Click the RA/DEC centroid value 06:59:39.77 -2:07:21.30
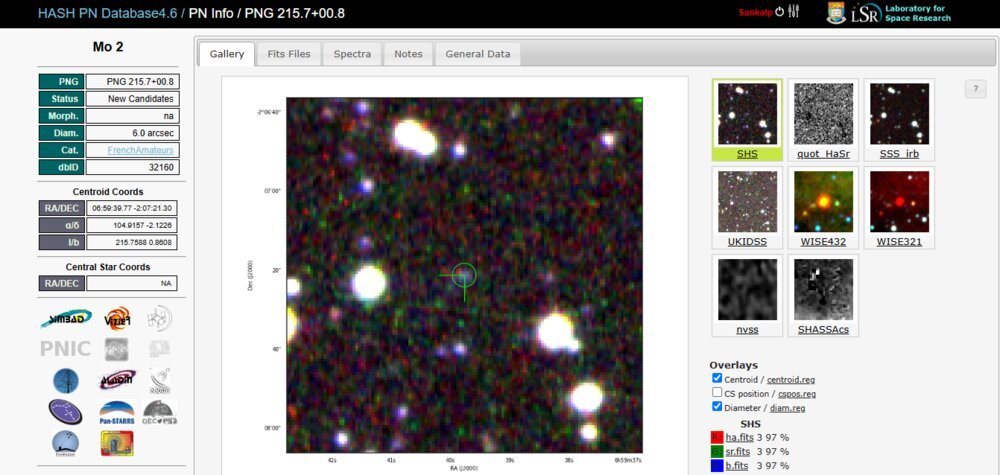 pos(132,208)
